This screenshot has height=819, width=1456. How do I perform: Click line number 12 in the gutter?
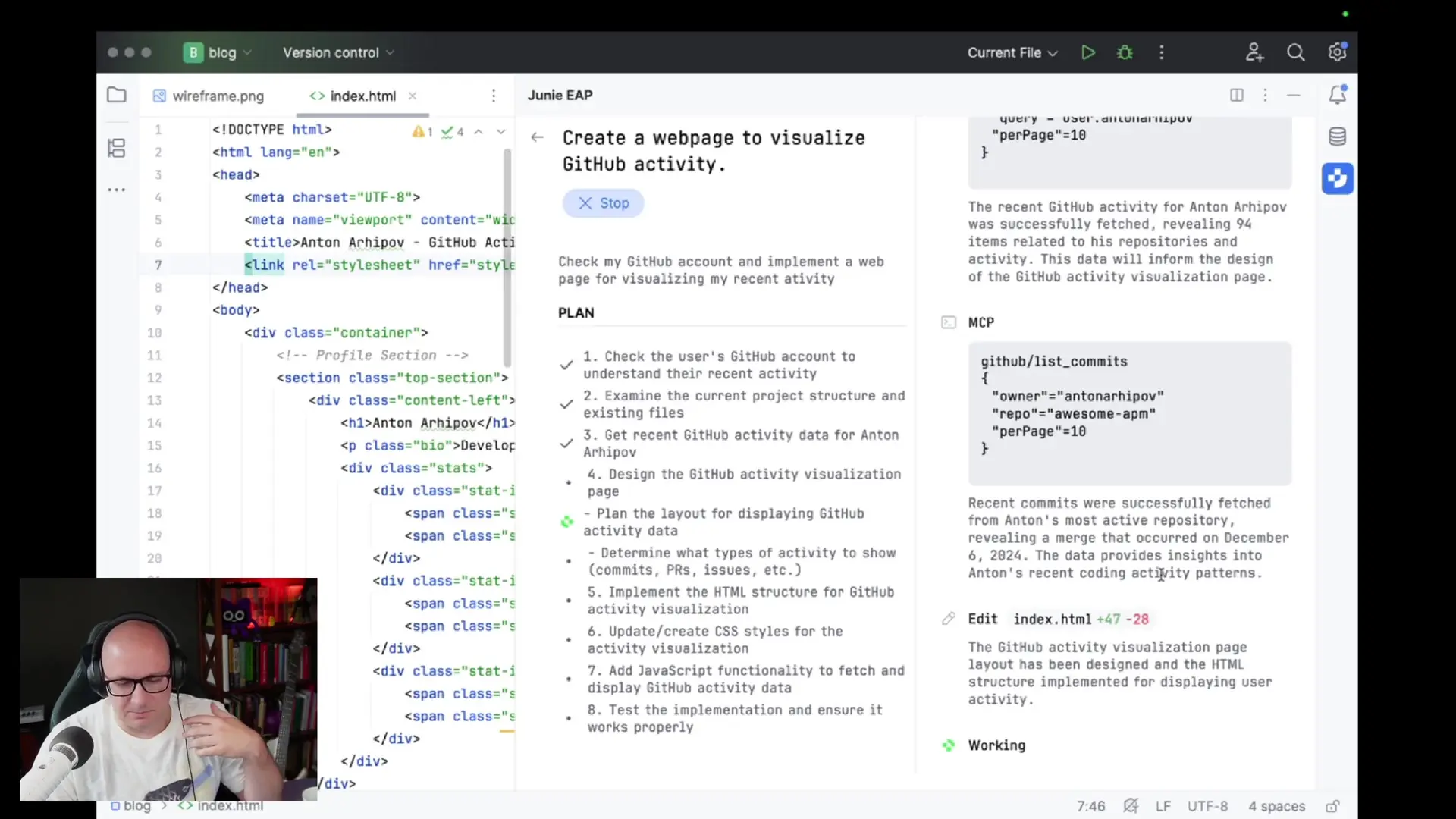[155, 378]
